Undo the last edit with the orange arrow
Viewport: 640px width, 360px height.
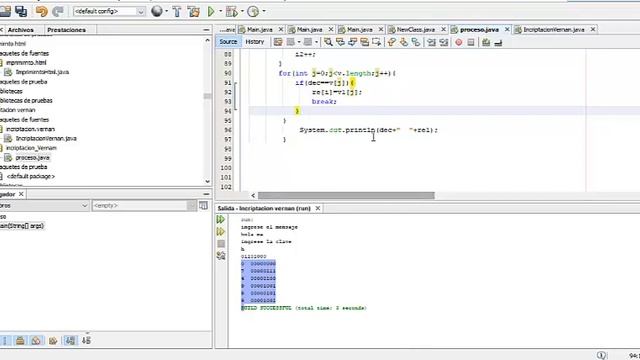pyautogui.click(x=42, y=11)
